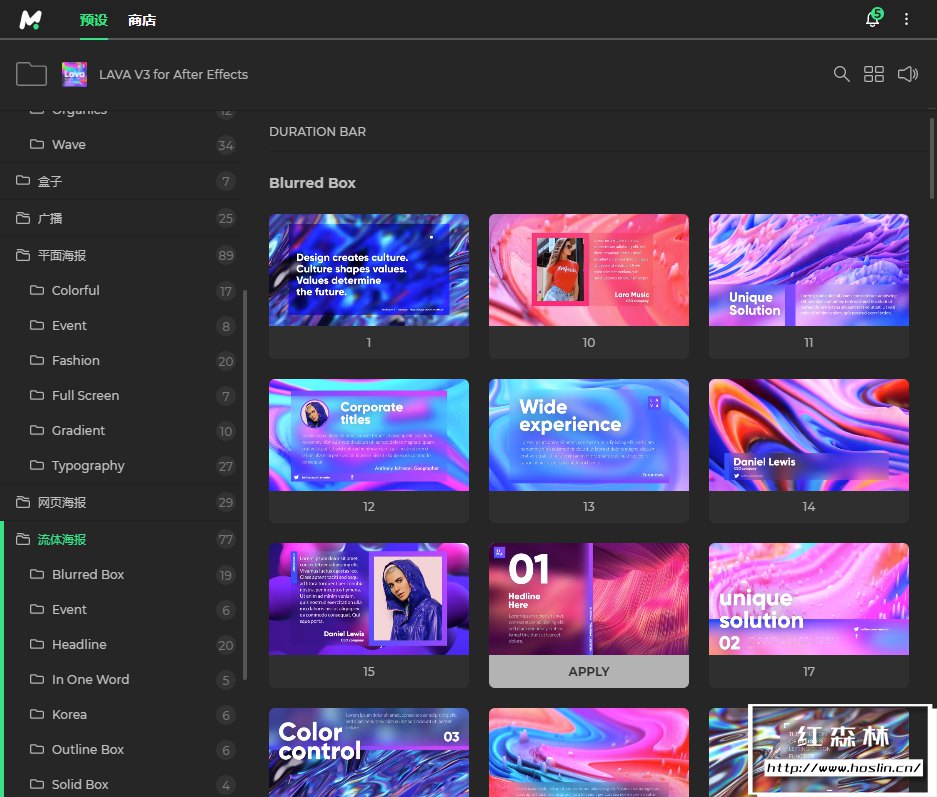The height and width of the screenshot is (797, 937).
Task: Click the folder icon next to Typography
Action: (x=37, y=465)
